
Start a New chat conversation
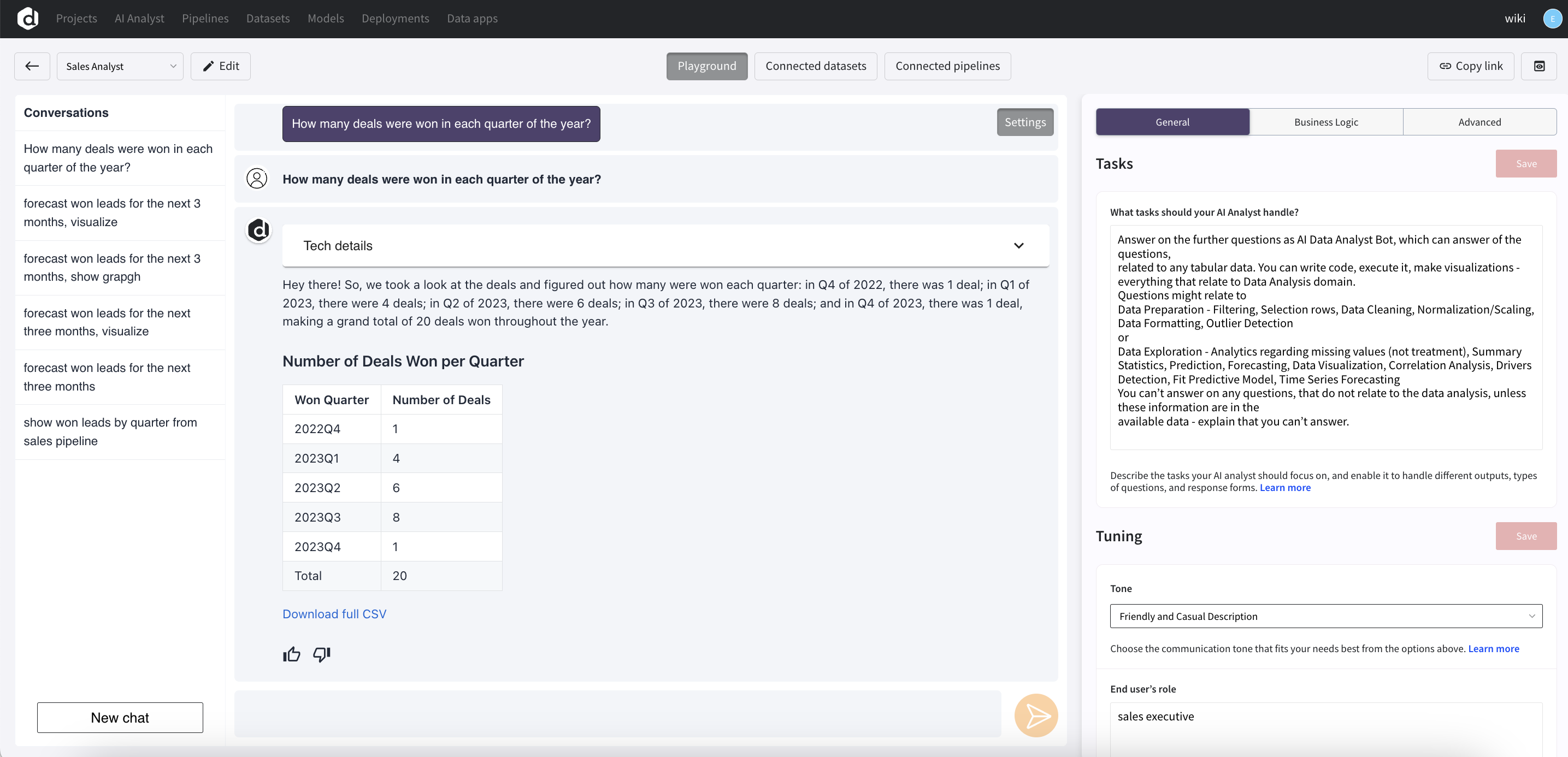point(119,718)
